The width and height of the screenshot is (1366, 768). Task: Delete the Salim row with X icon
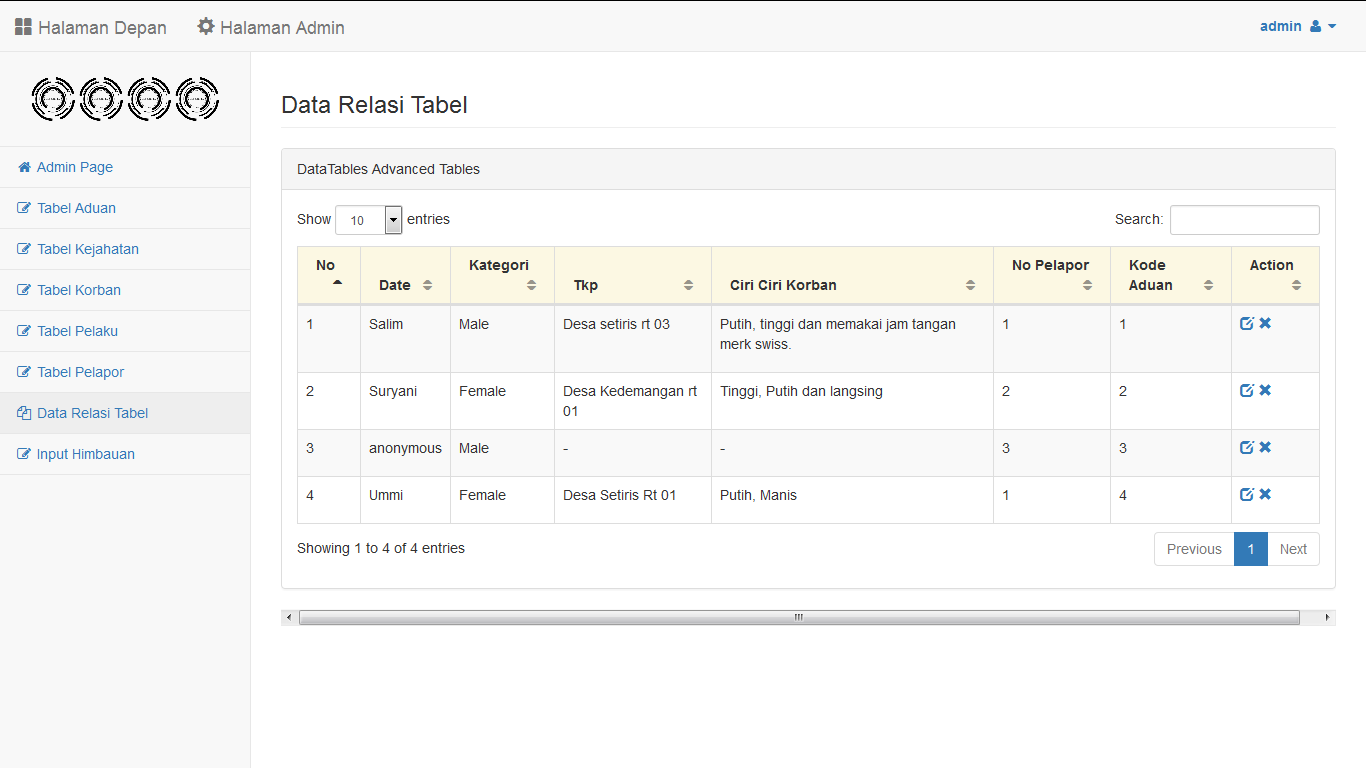1265,323
